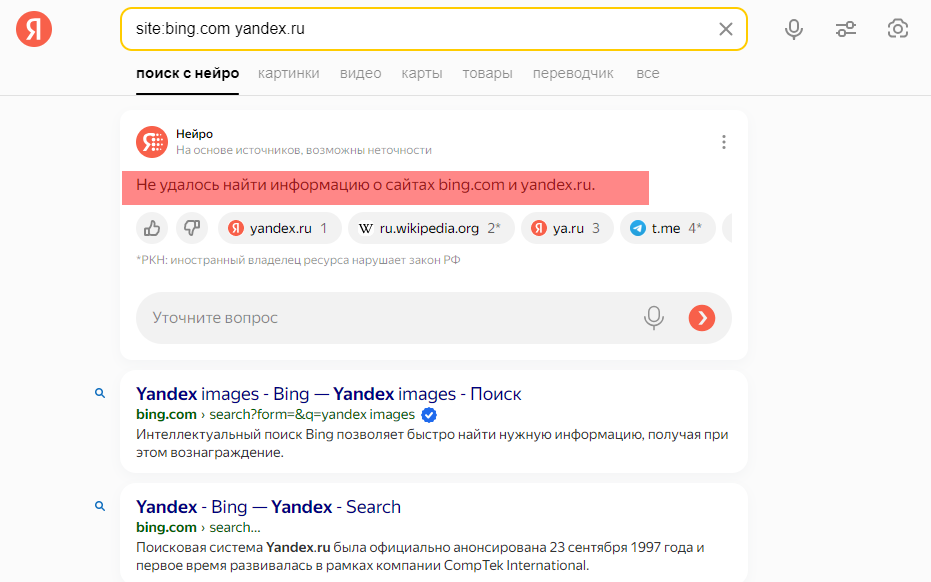Open result Yandex - Bing — Yandex - Search
The width and height of the screenshot is (931, 582).
268,507
